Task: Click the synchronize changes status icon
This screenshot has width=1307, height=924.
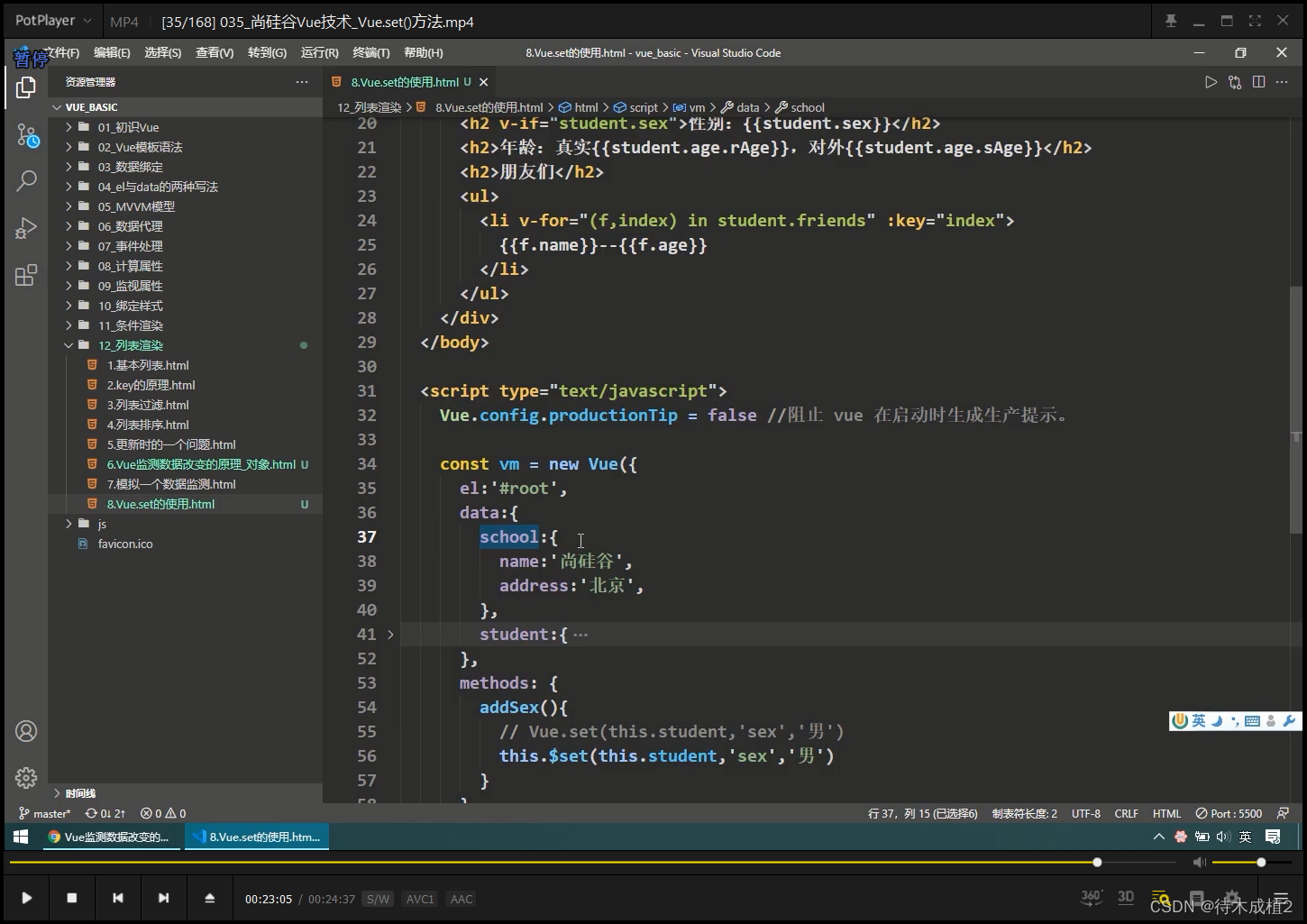Action: (105, 813)
